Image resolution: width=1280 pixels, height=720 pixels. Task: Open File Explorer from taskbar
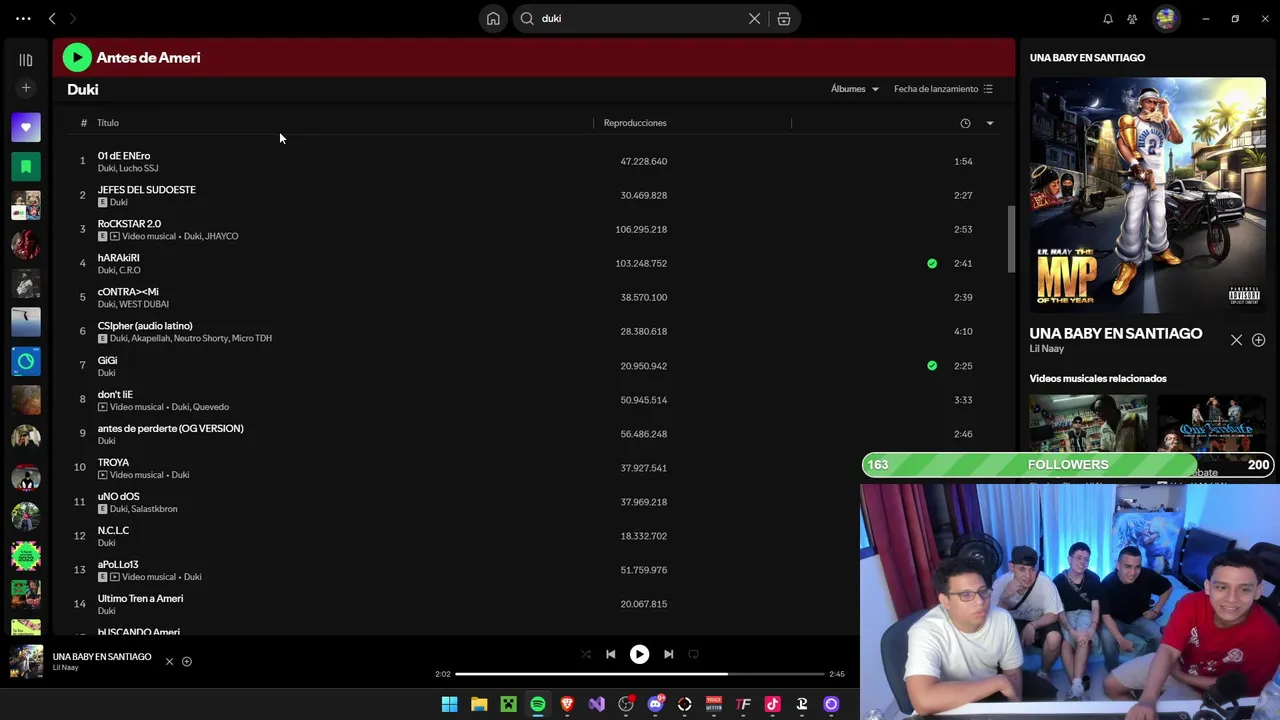tap(479, 704)
